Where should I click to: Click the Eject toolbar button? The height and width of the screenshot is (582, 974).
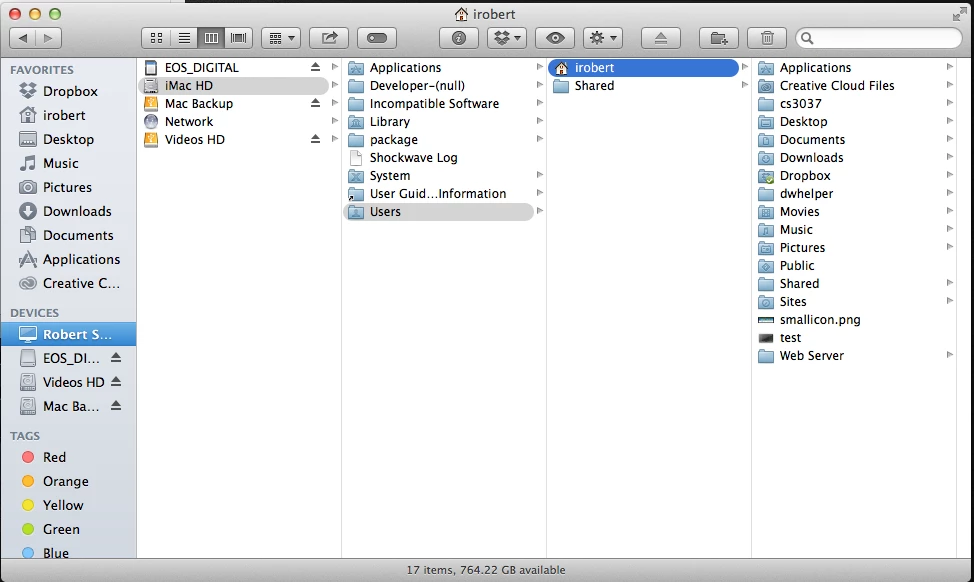661,39
